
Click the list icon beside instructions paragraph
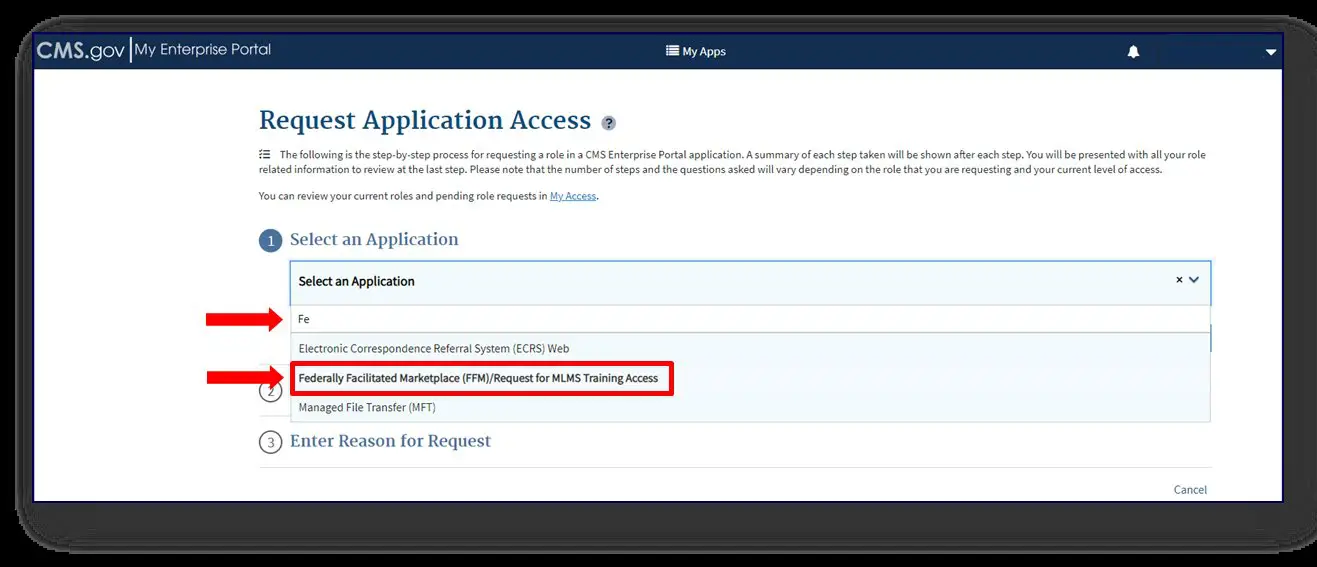pos(264,154)
